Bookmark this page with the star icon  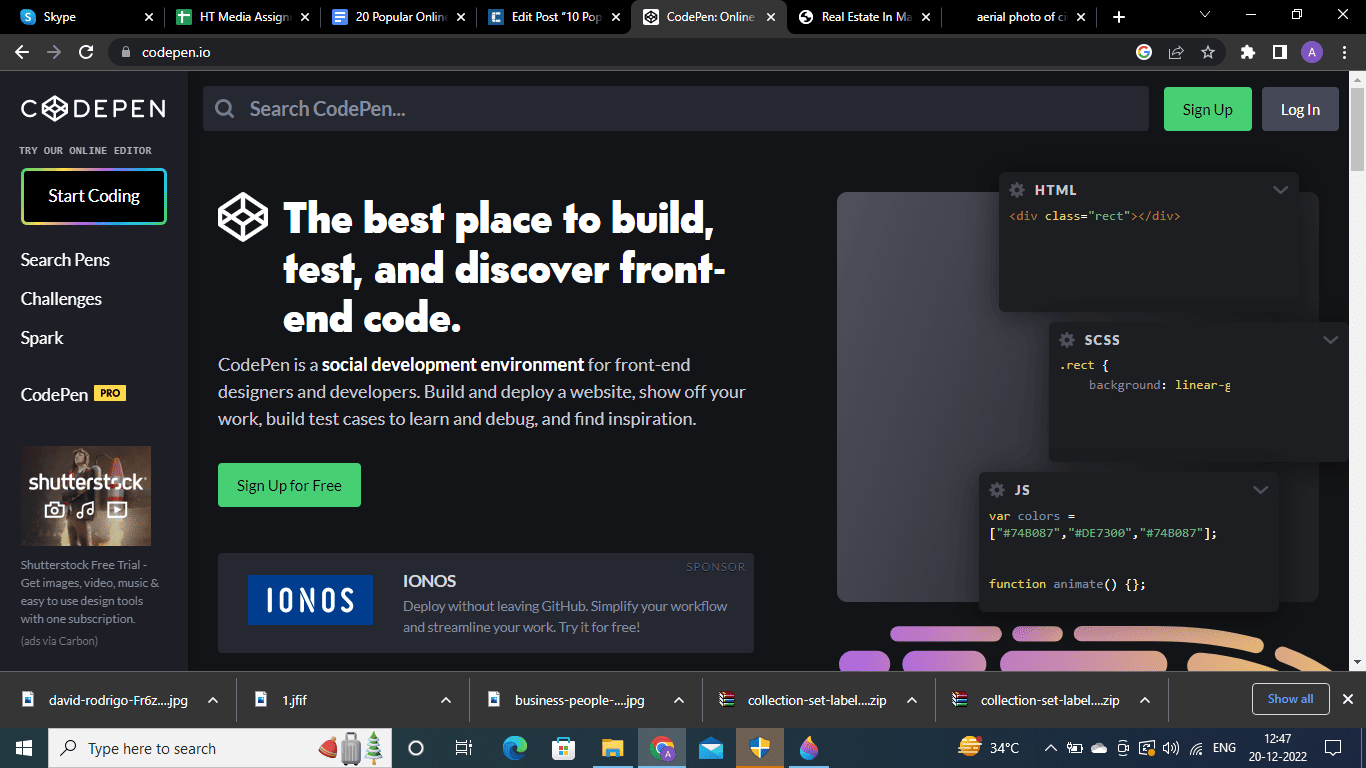pos(1208,52)
